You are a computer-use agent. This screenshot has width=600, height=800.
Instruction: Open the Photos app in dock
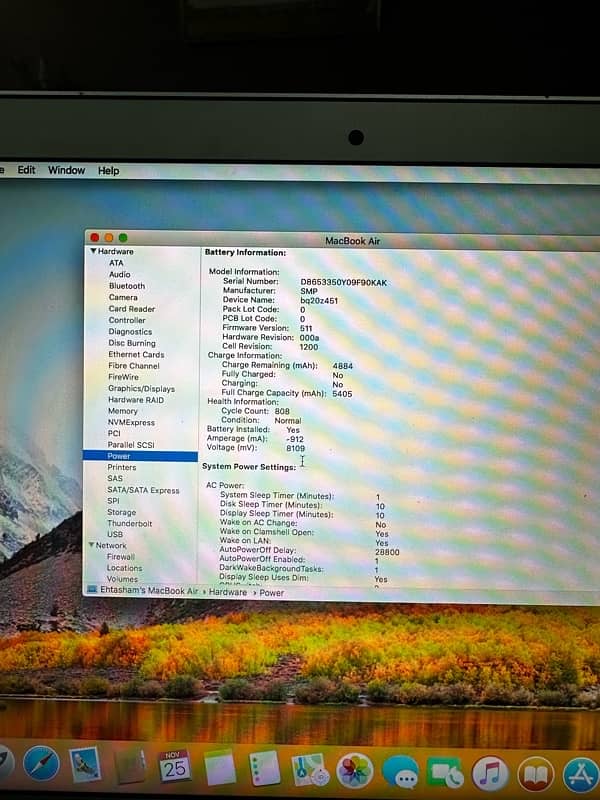pyautogui.click(x=354, y=770)
